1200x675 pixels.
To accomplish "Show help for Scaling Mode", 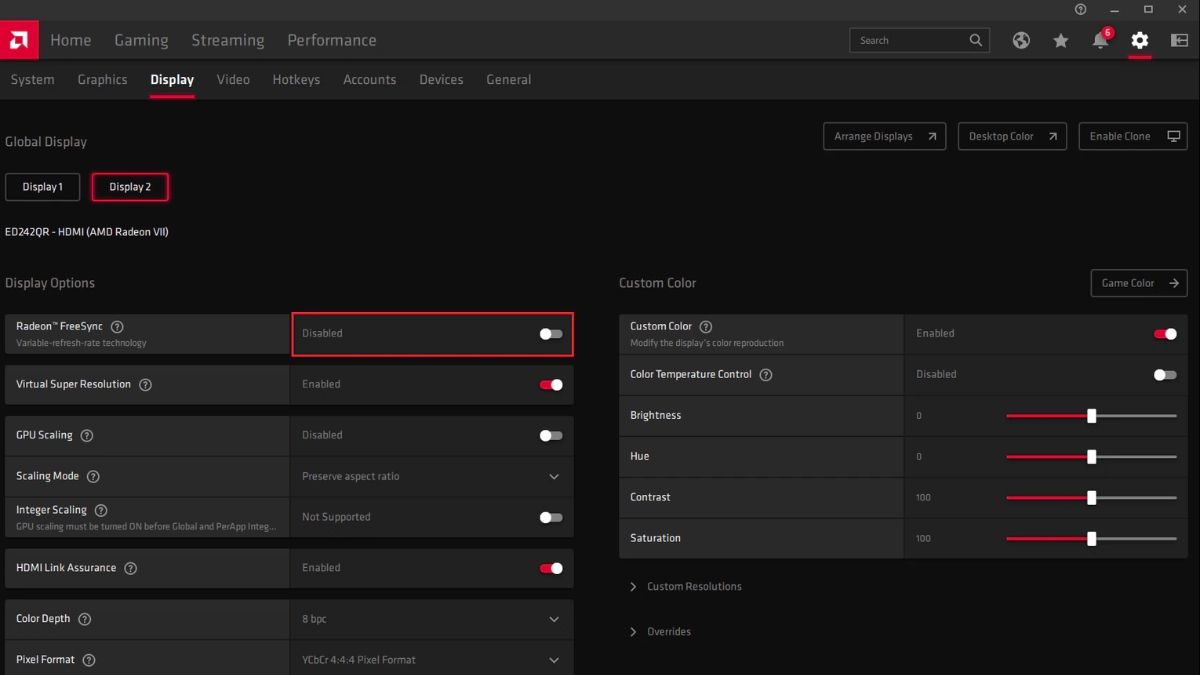I will 93,477.
